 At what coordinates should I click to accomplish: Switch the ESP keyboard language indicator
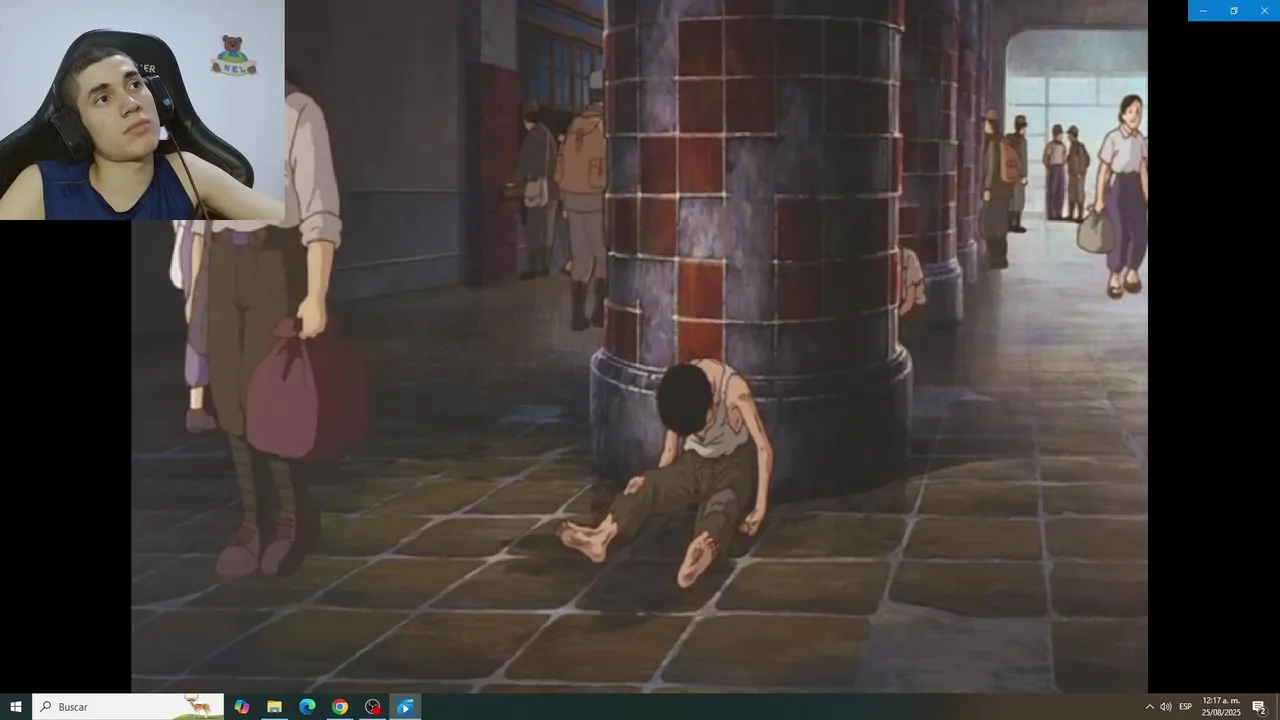coord(1185,707)
